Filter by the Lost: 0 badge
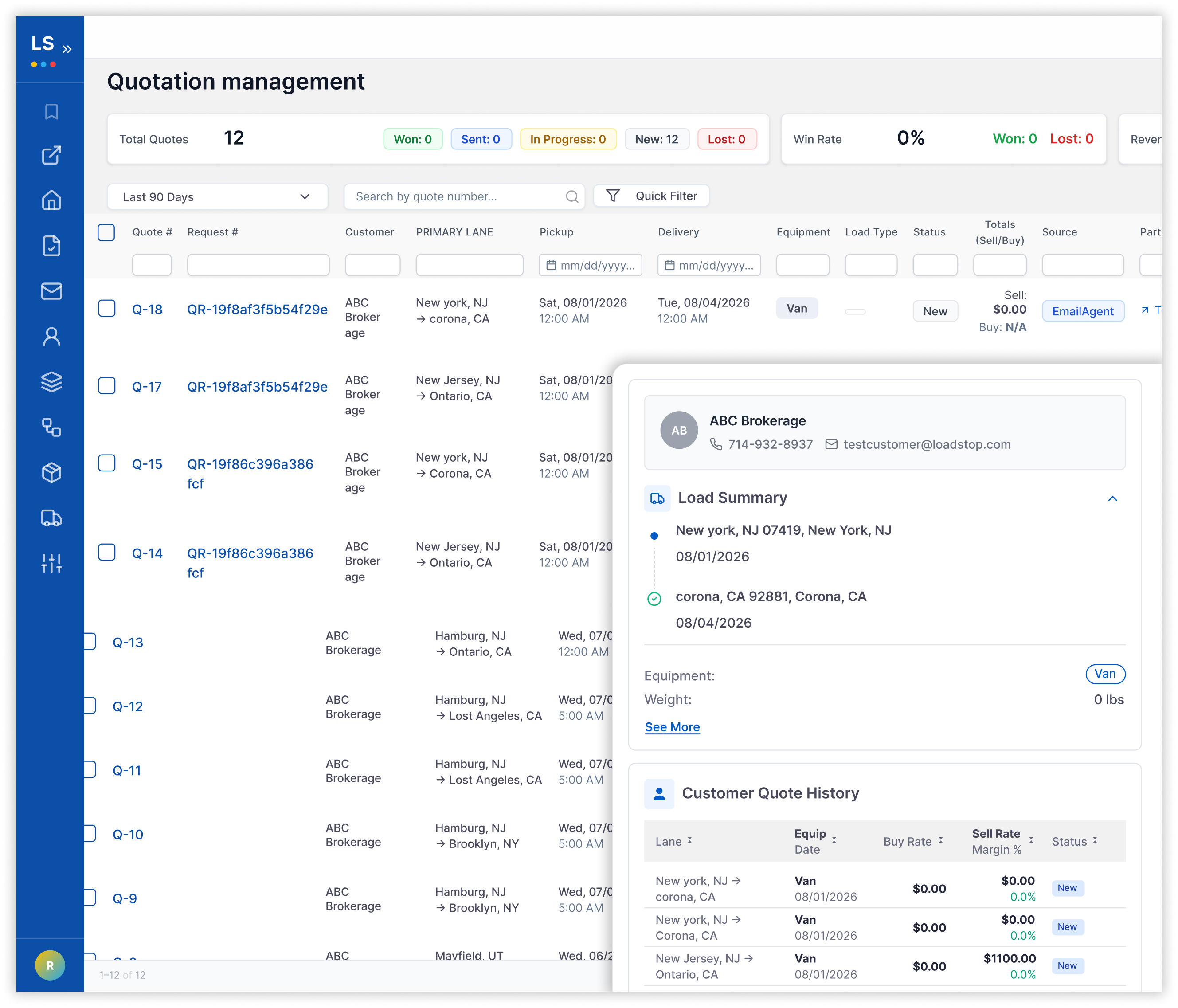Screen dimensions: 1178x1008 (x=727, y=139)
